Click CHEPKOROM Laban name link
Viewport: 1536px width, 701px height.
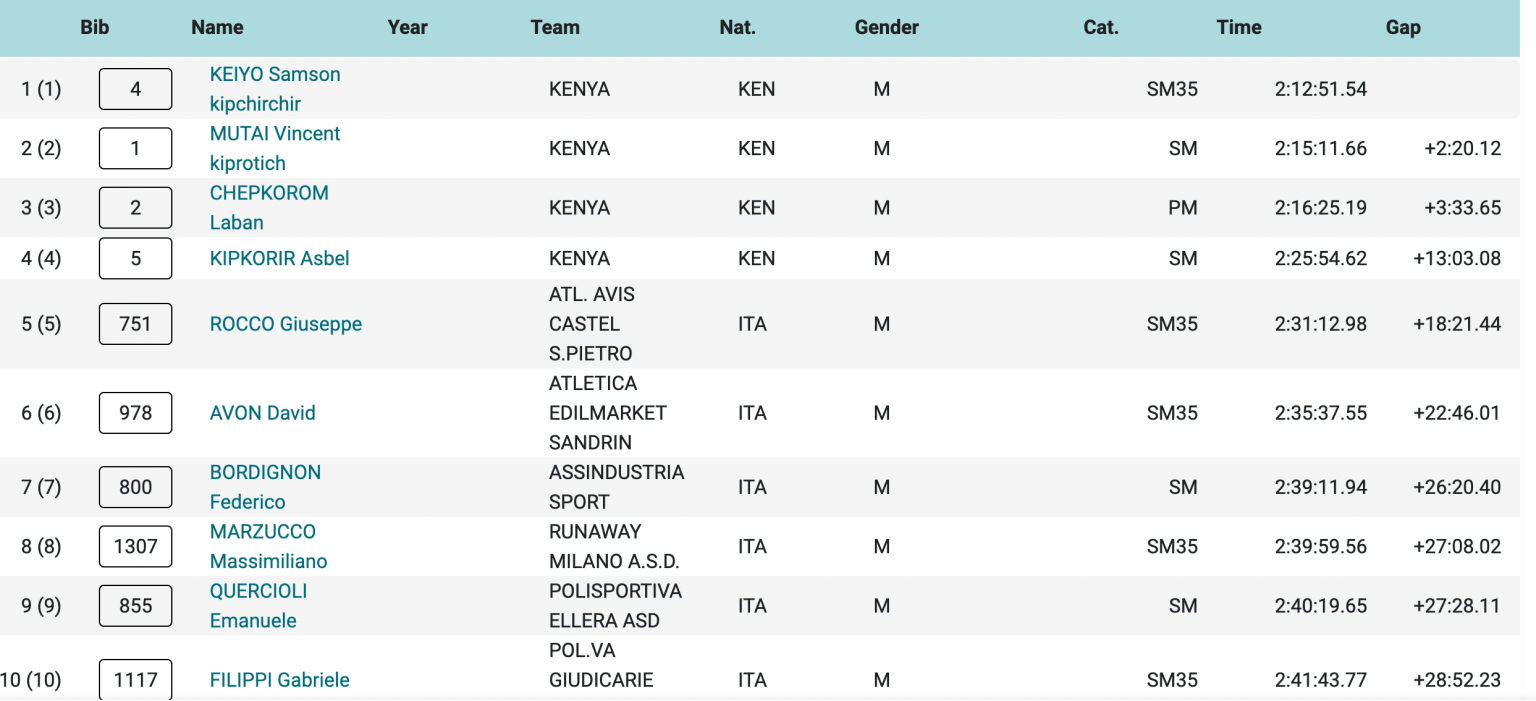[x=268, y=193]
